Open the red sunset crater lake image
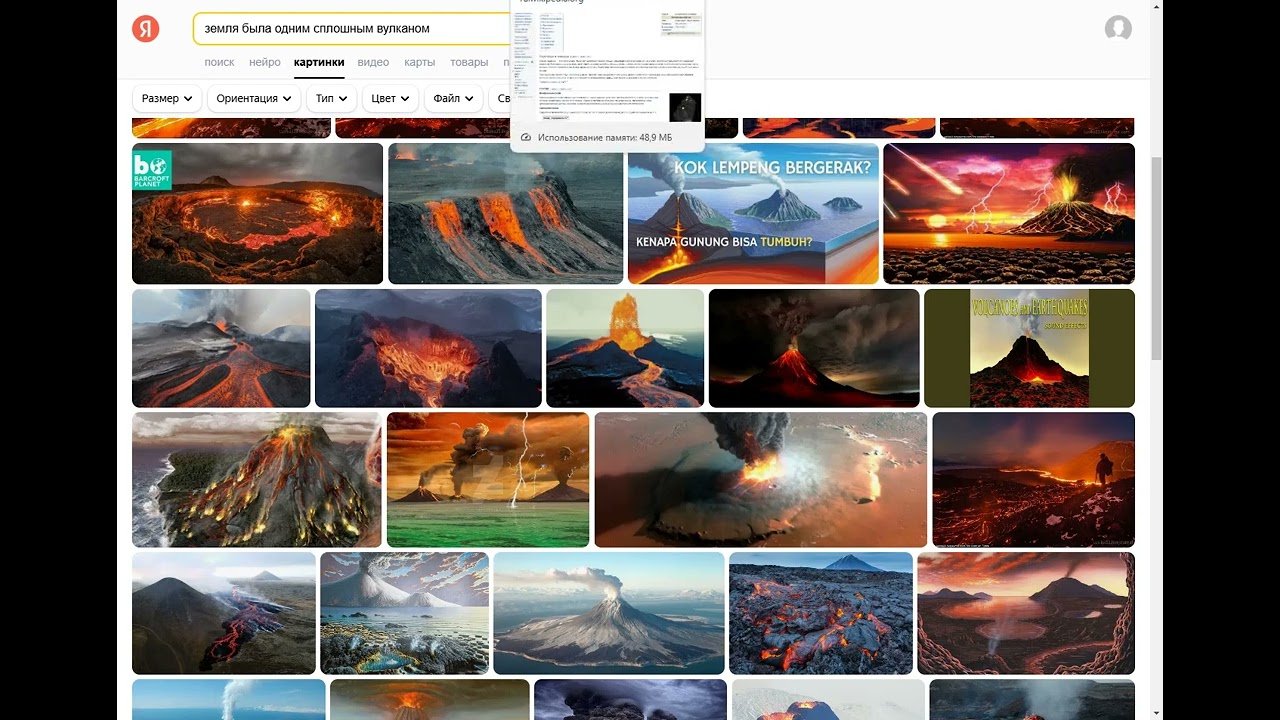Image resolution: width=1280 pixels, height=720 pixels. [1026, 613]
